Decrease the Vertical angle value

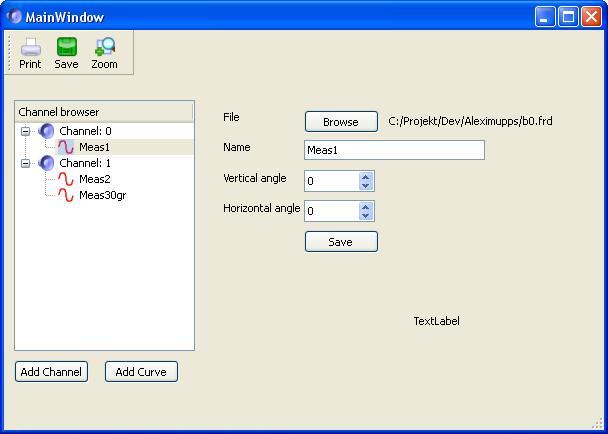[366, 185]
